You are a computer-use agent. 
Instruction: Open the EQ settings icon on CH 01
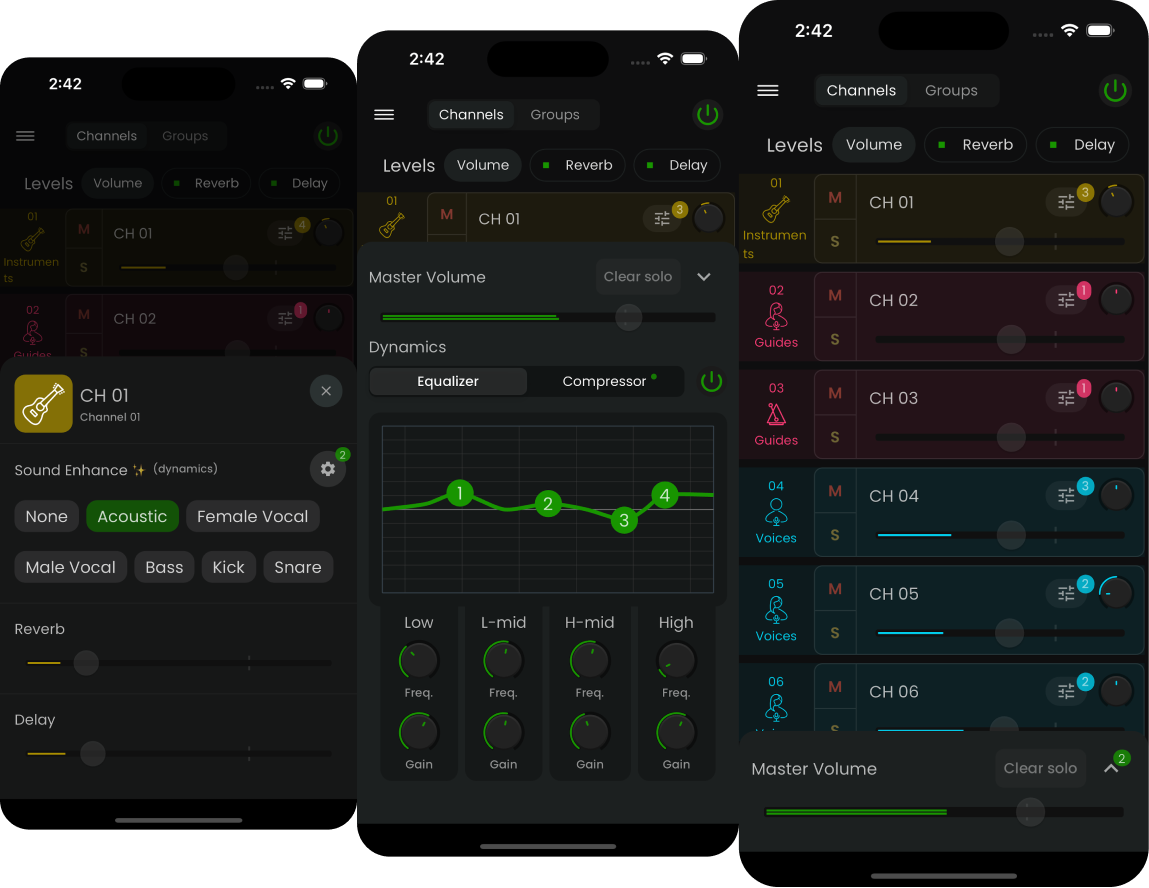[x=1066, y=201]
